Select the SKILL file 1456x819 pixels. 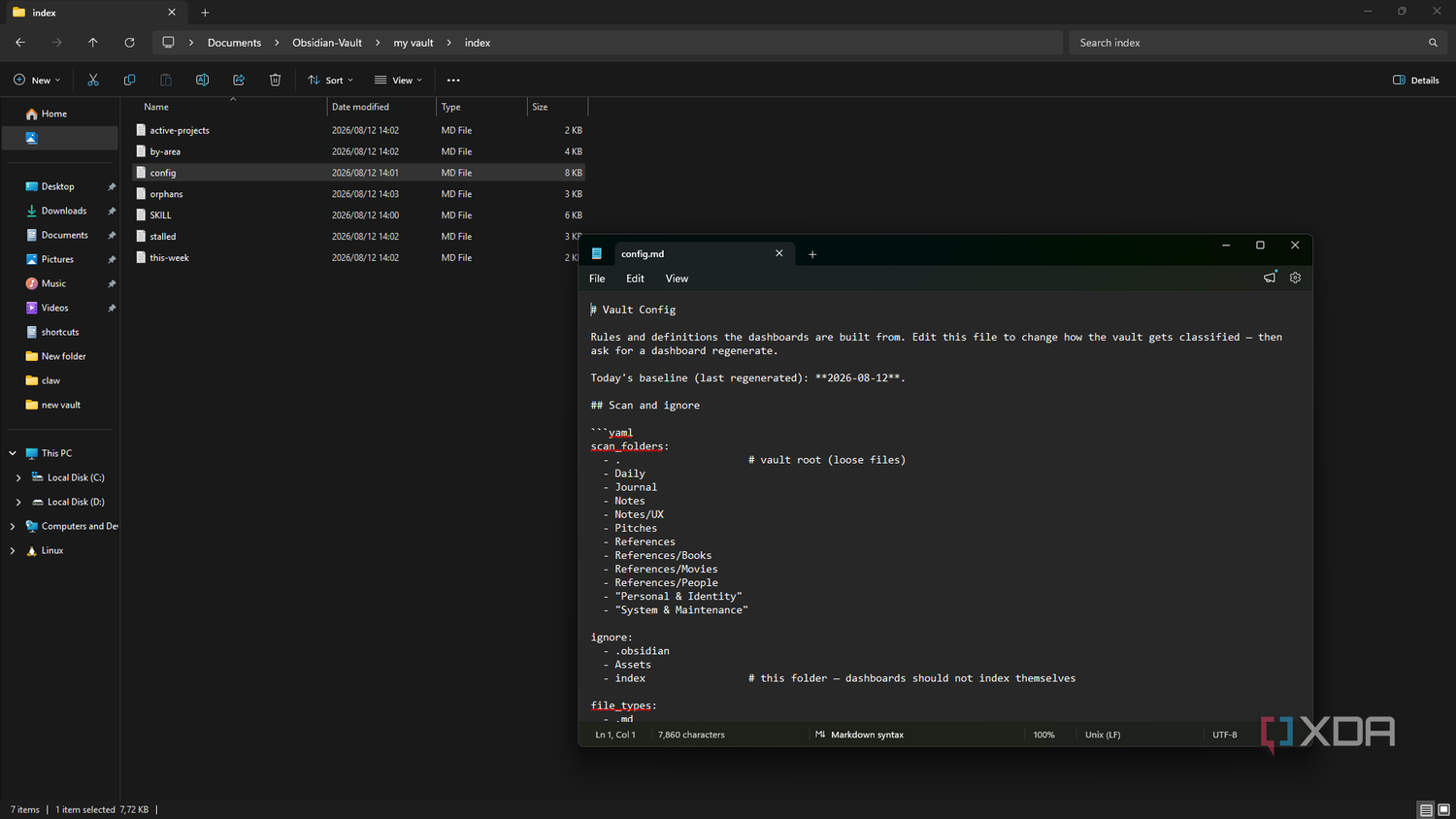point(359,215)
